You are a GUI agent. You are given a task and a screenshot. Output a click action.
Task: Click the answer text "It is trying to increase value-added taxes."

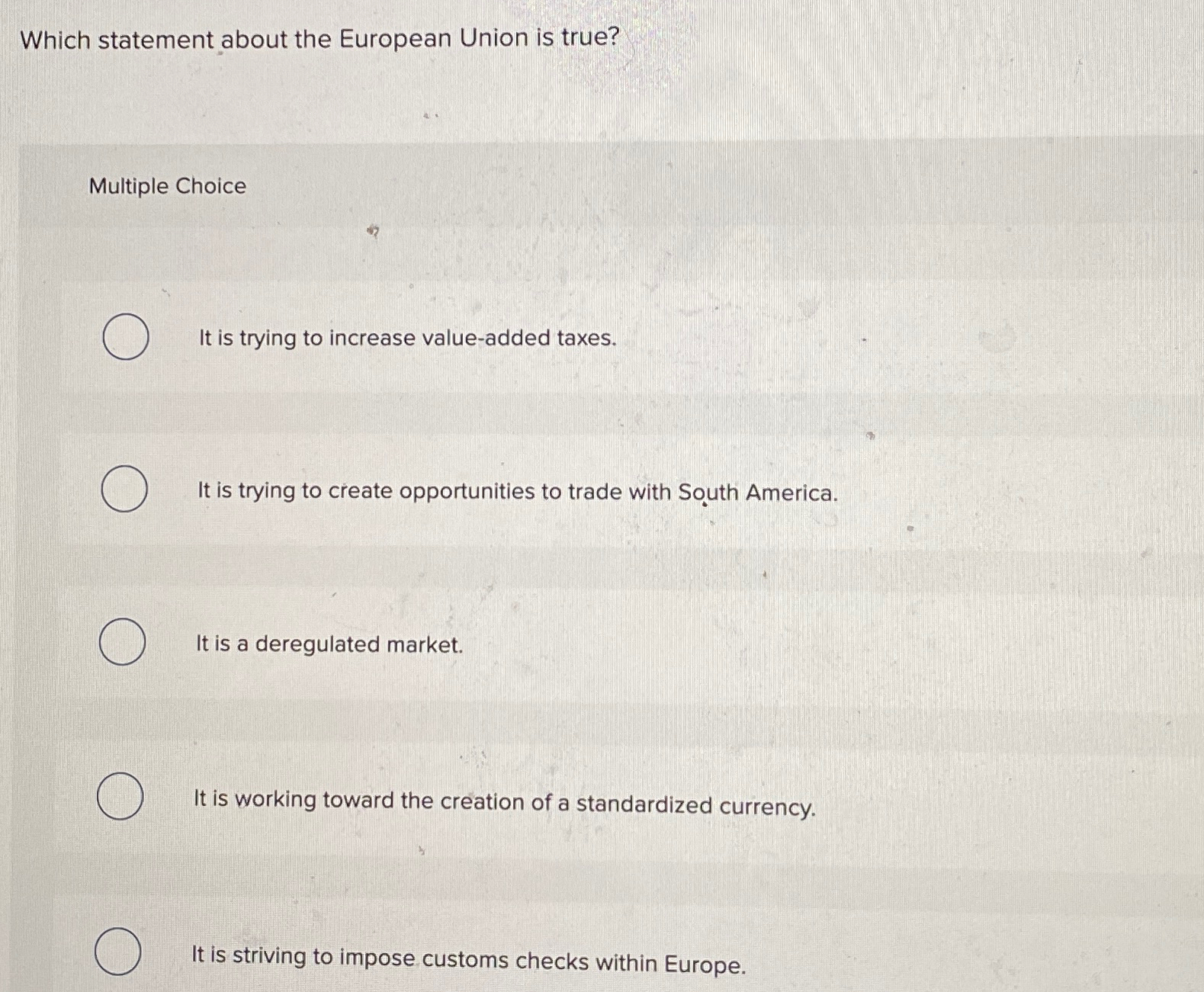point(407,338)
